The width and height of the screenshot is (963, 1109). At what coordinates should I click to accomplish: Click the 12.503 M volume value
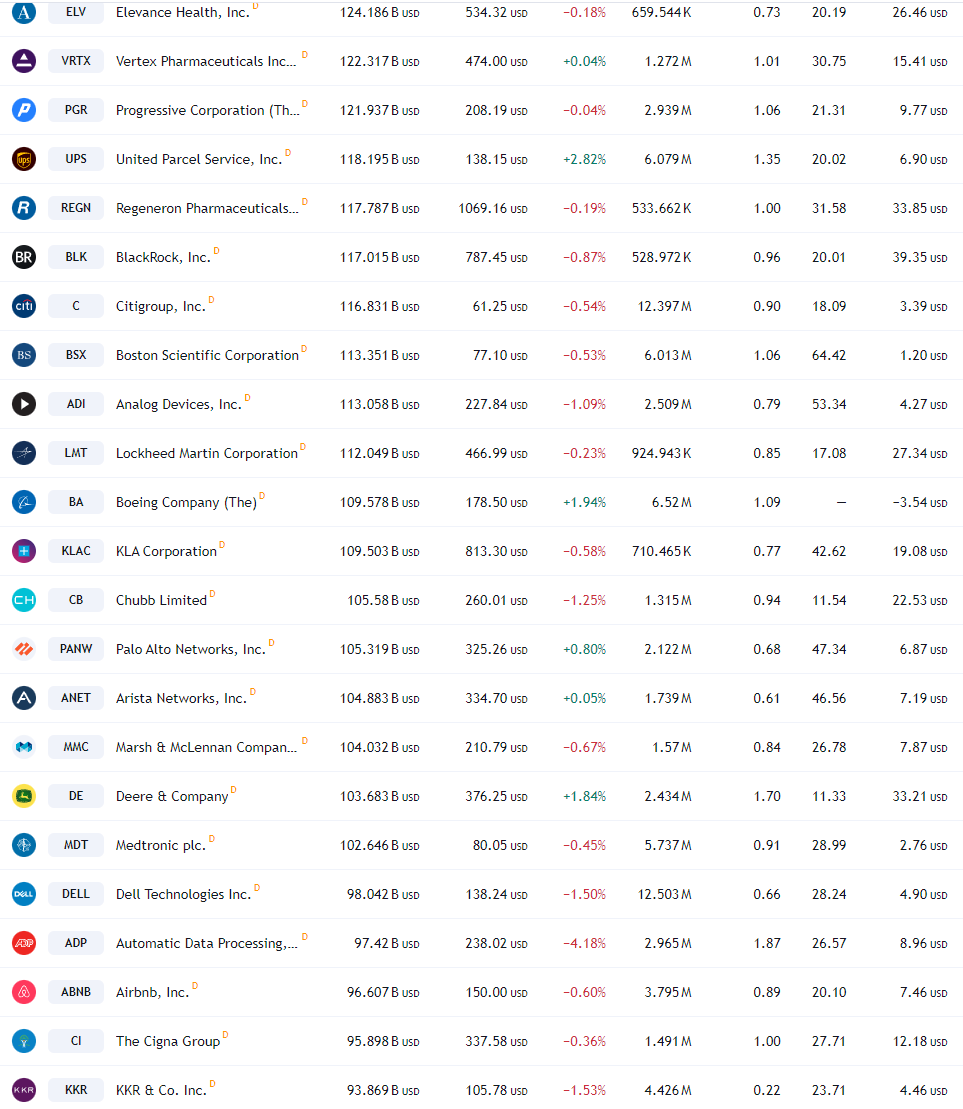click(665, 895)
